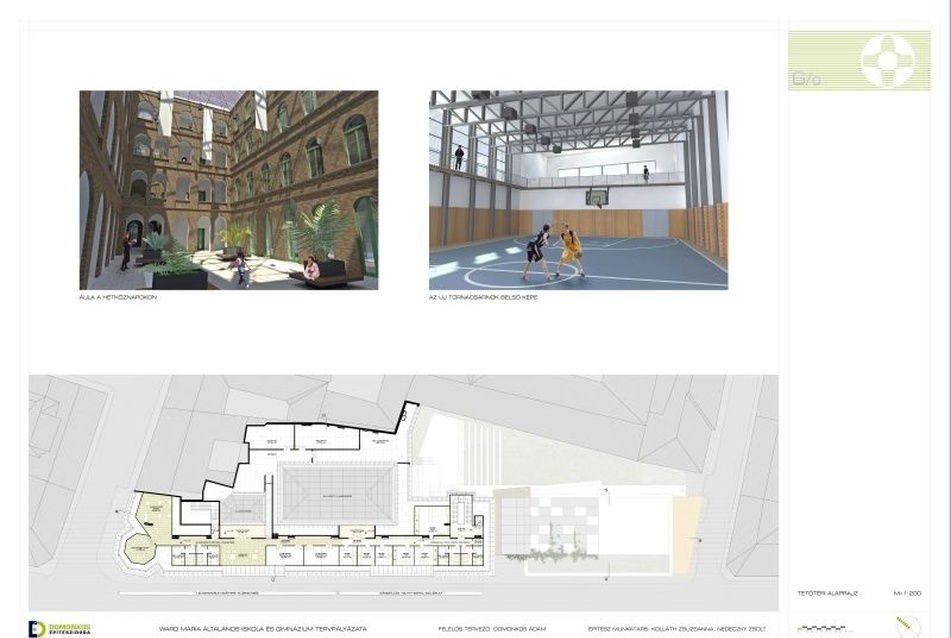
Task: Open the gymnasium interior basketball rendering
Action: point(579,190)
